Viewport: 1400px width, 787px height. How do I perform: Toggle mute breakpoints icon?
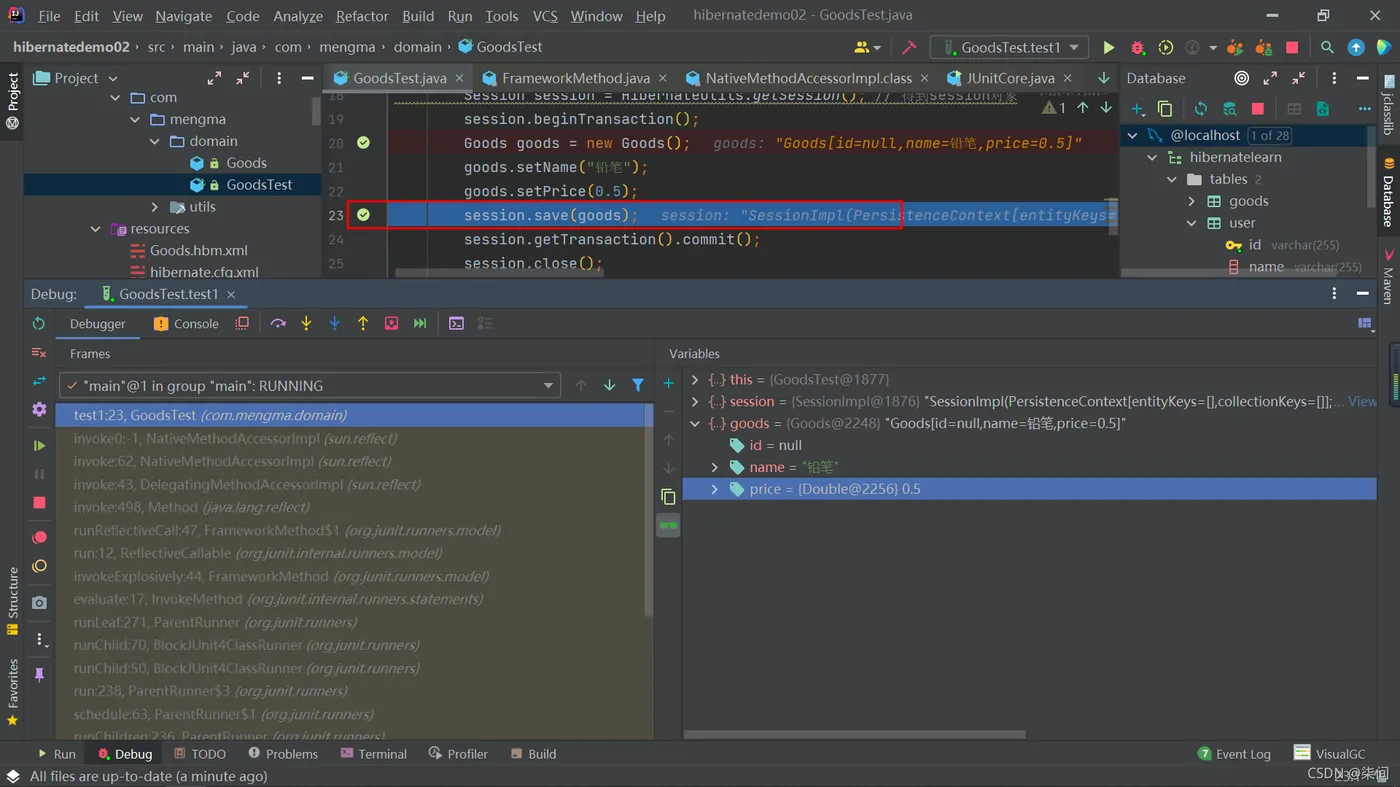pyautogui.click(x=39, y=566)
